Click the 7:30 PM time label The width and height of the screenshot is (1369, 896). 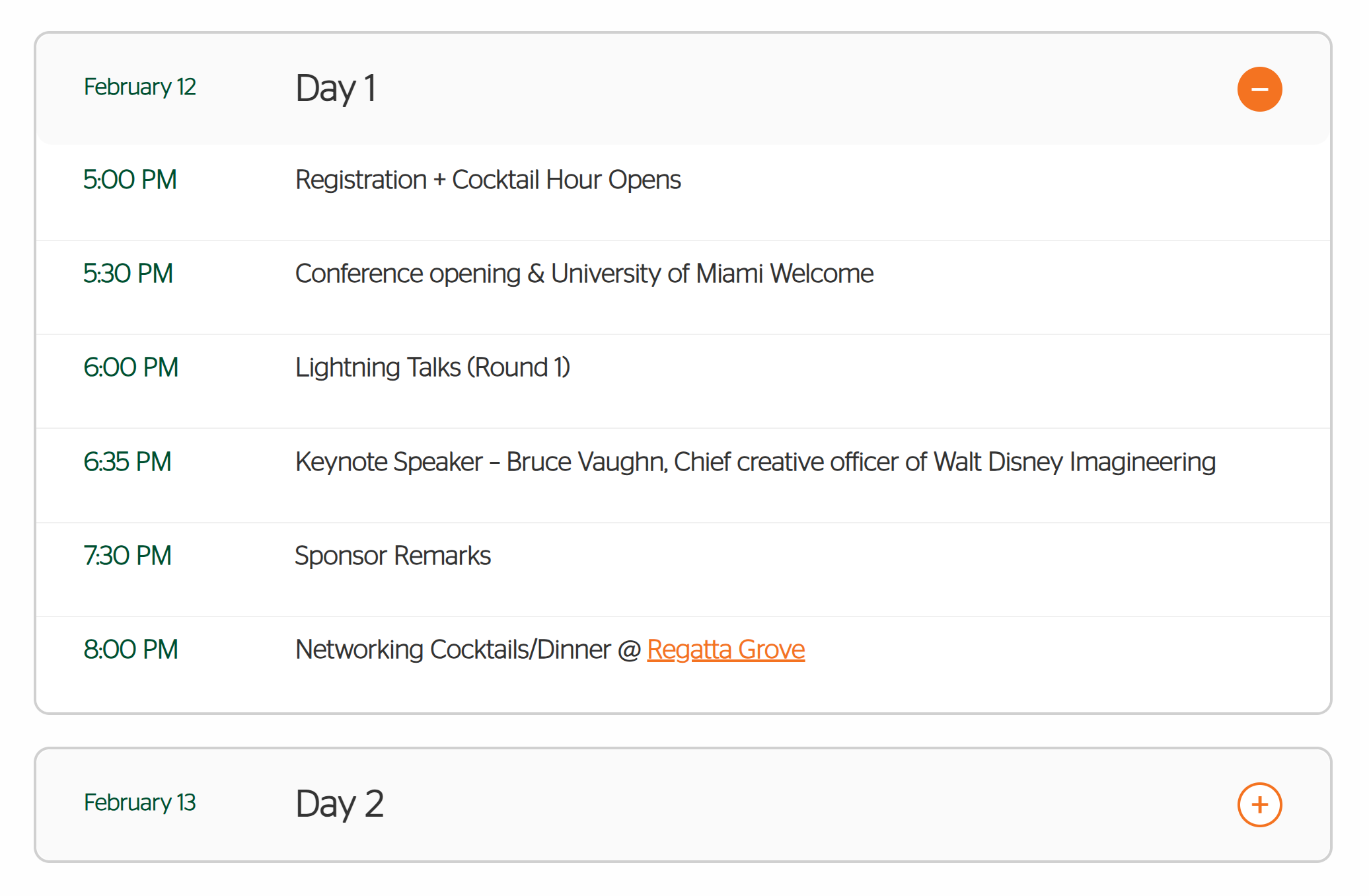pyautogui.click(x=128, y=556)
